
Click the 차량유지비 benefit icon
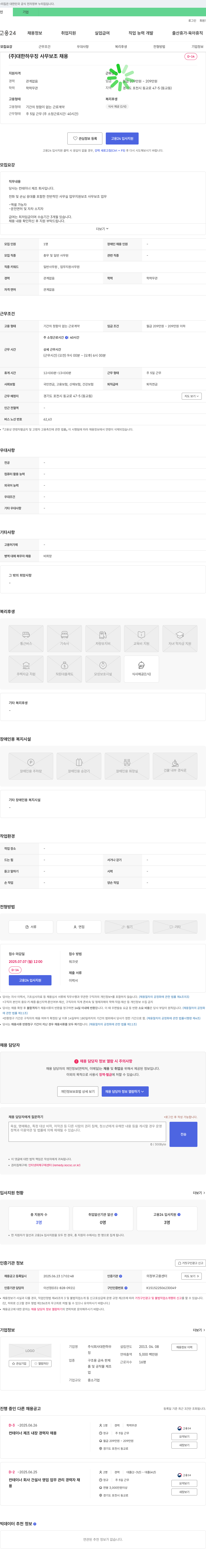[103, 639]
